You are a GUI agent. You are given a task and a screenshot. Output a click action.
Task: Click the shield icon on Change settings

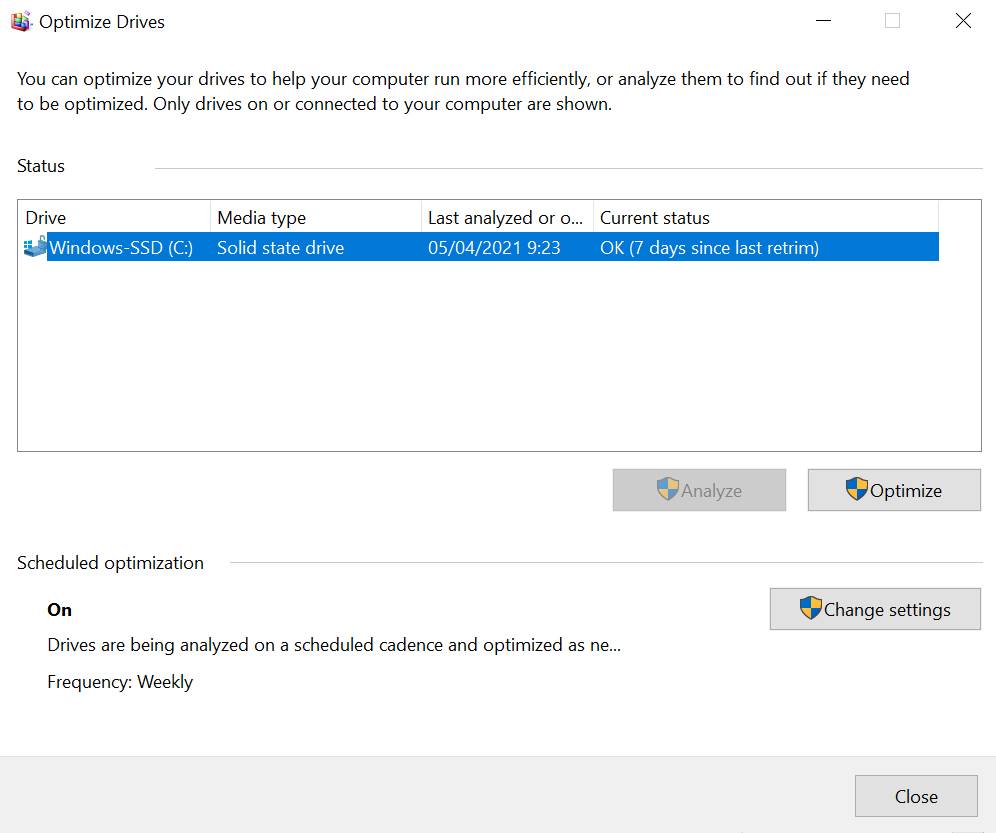811,608
